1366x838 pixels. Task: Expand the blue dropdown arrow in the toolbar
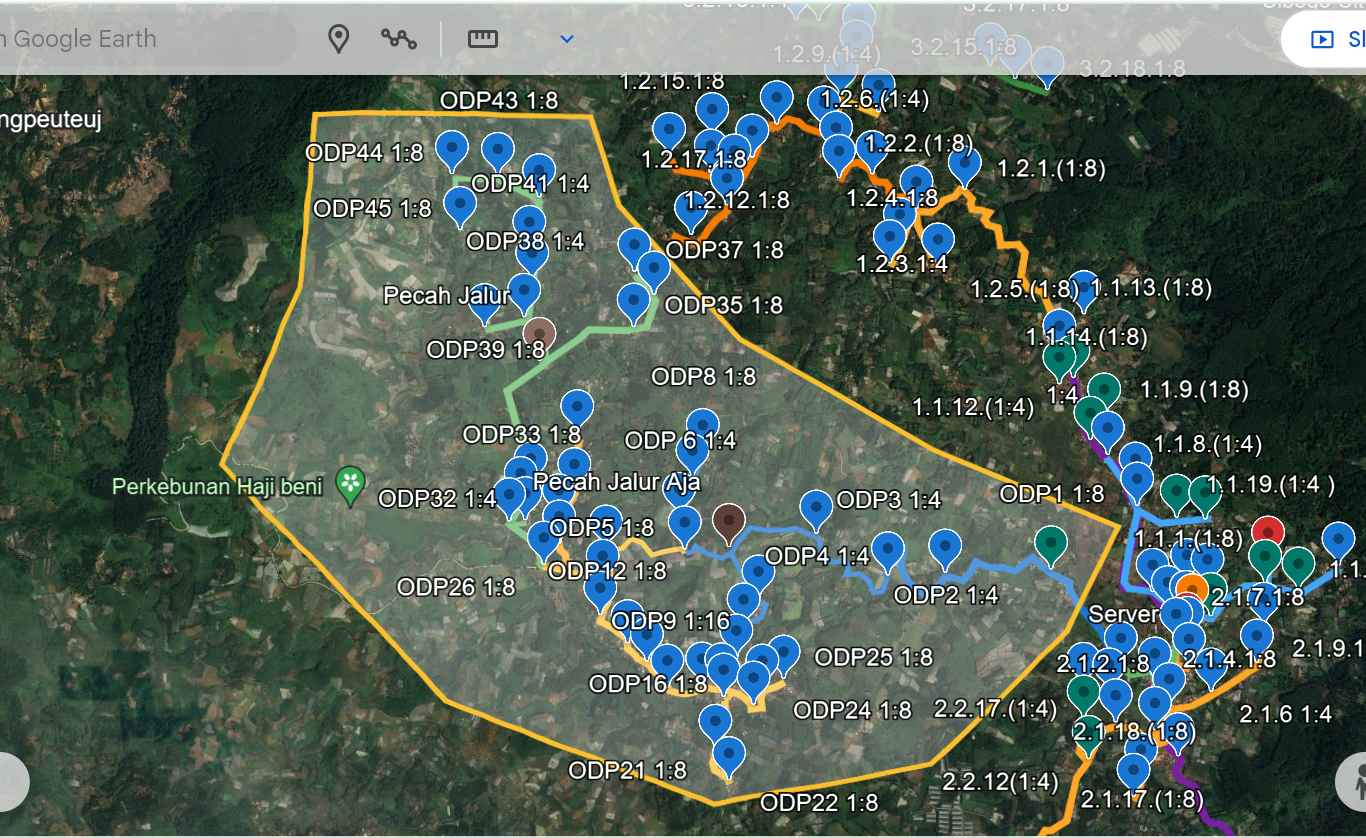point(566,39)
